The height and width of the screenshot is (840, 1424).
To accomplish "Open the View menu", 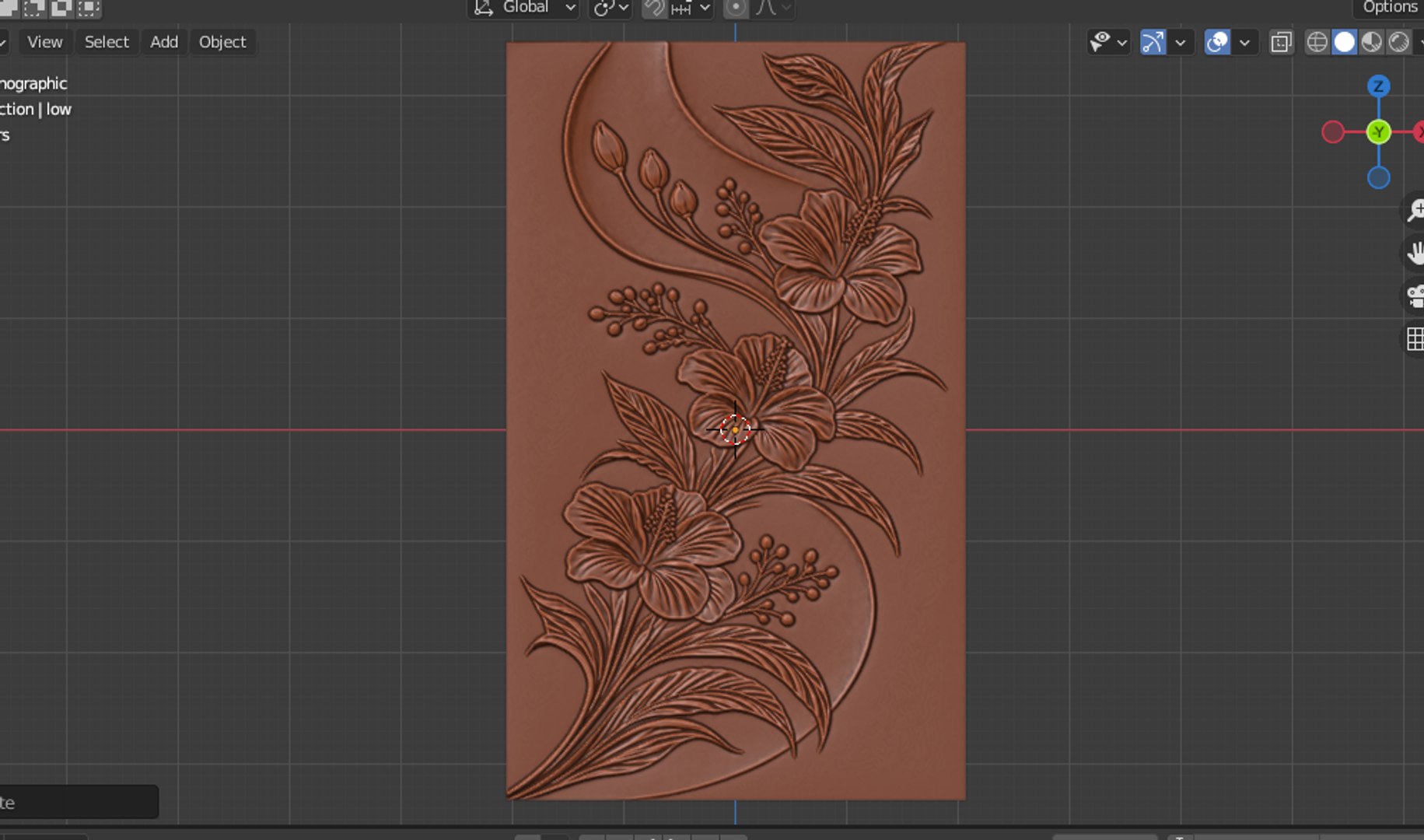I will coord(44,42).
